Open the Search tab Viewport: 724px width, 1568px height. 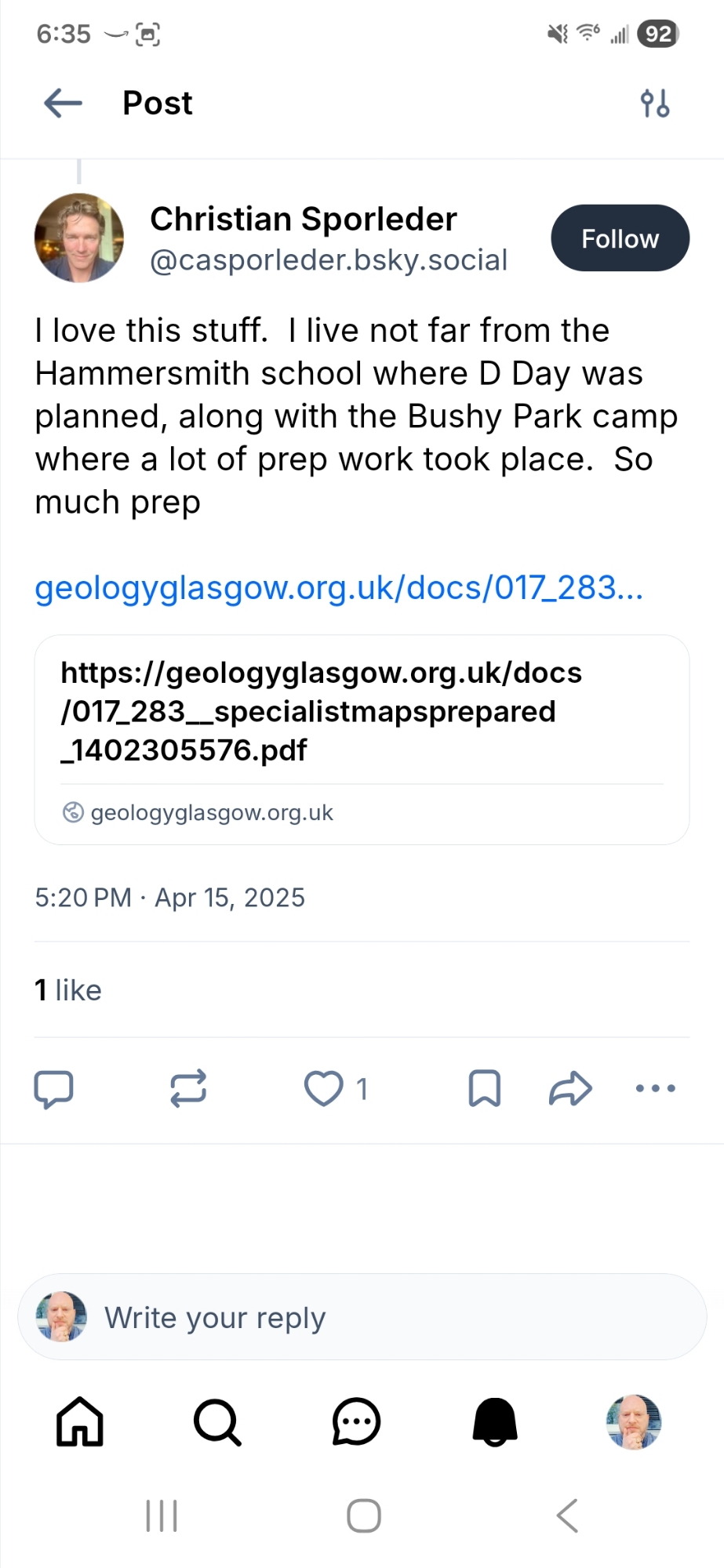click(217, 1421)
